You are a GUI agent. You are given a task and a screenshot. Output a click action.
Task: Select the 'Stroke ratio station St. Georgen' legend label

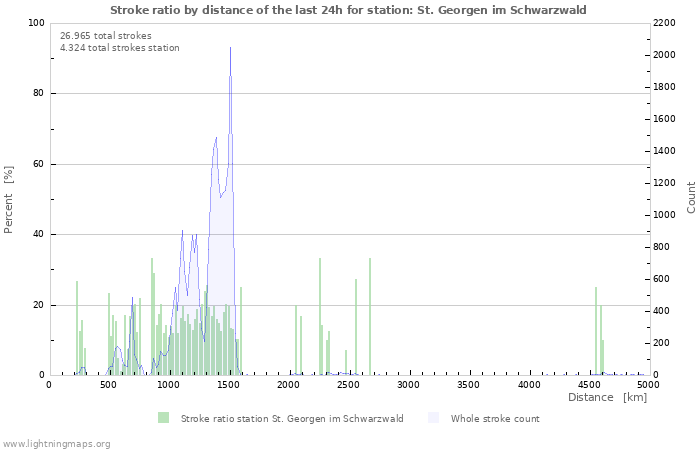292,419
